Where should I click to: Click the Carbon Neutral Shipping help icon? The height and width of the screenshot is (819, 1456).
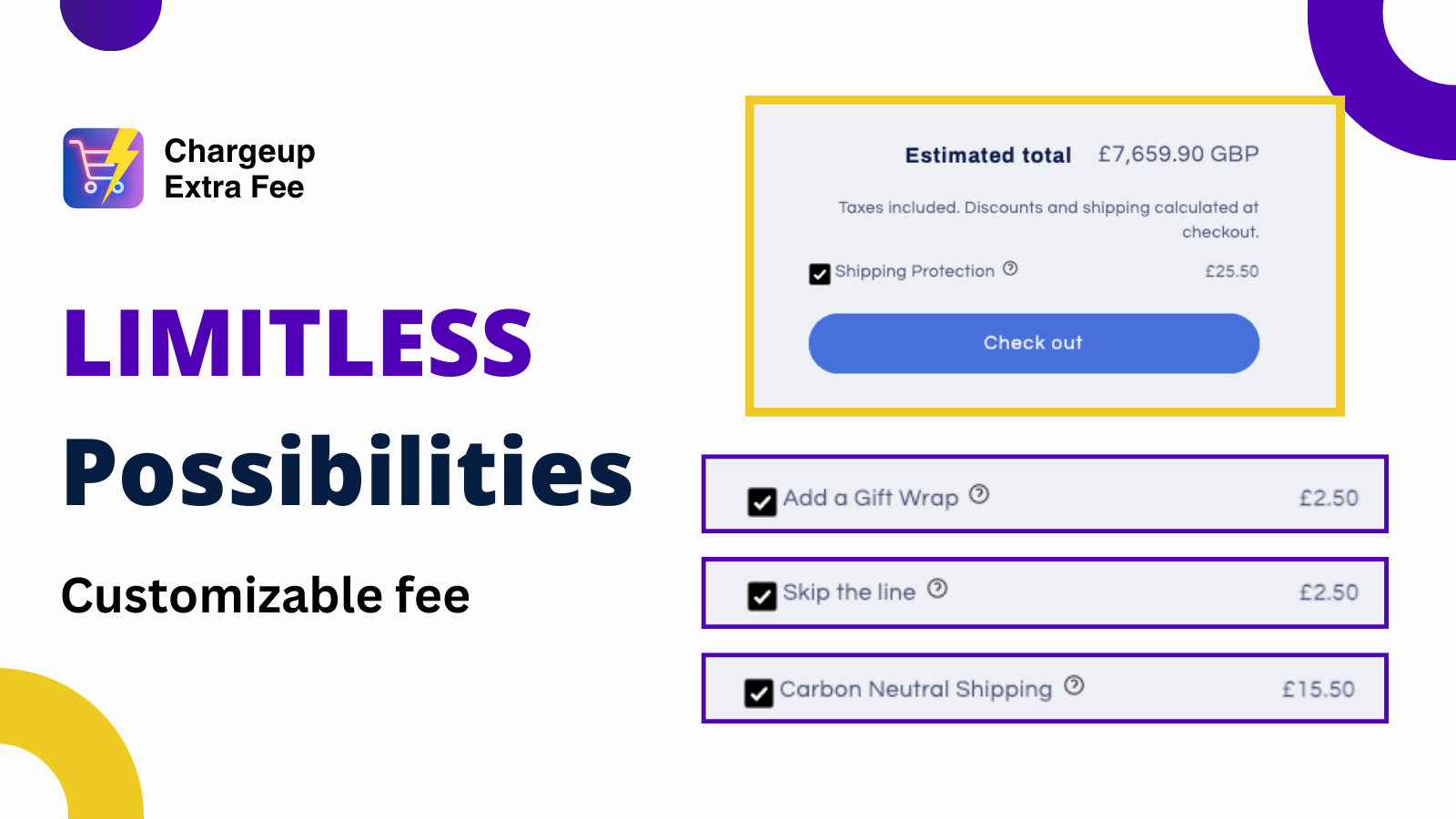pos(1074,685)
